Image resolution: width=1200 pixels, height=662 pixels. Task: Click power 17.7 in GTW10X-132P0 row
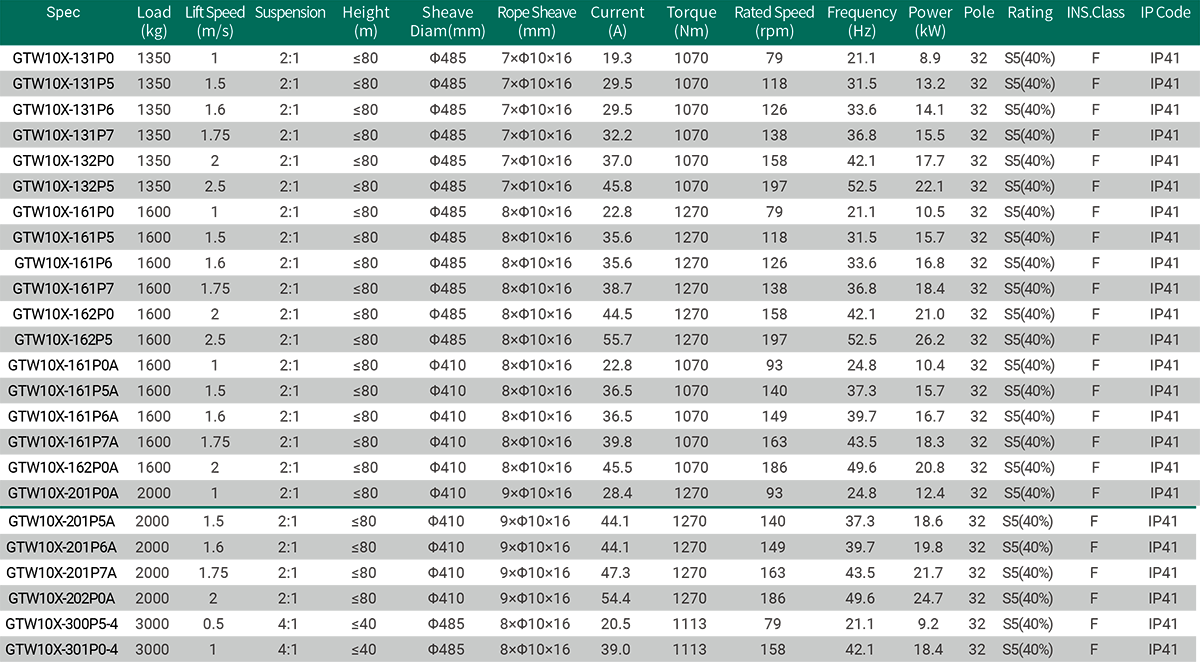(x=930, y=160)
